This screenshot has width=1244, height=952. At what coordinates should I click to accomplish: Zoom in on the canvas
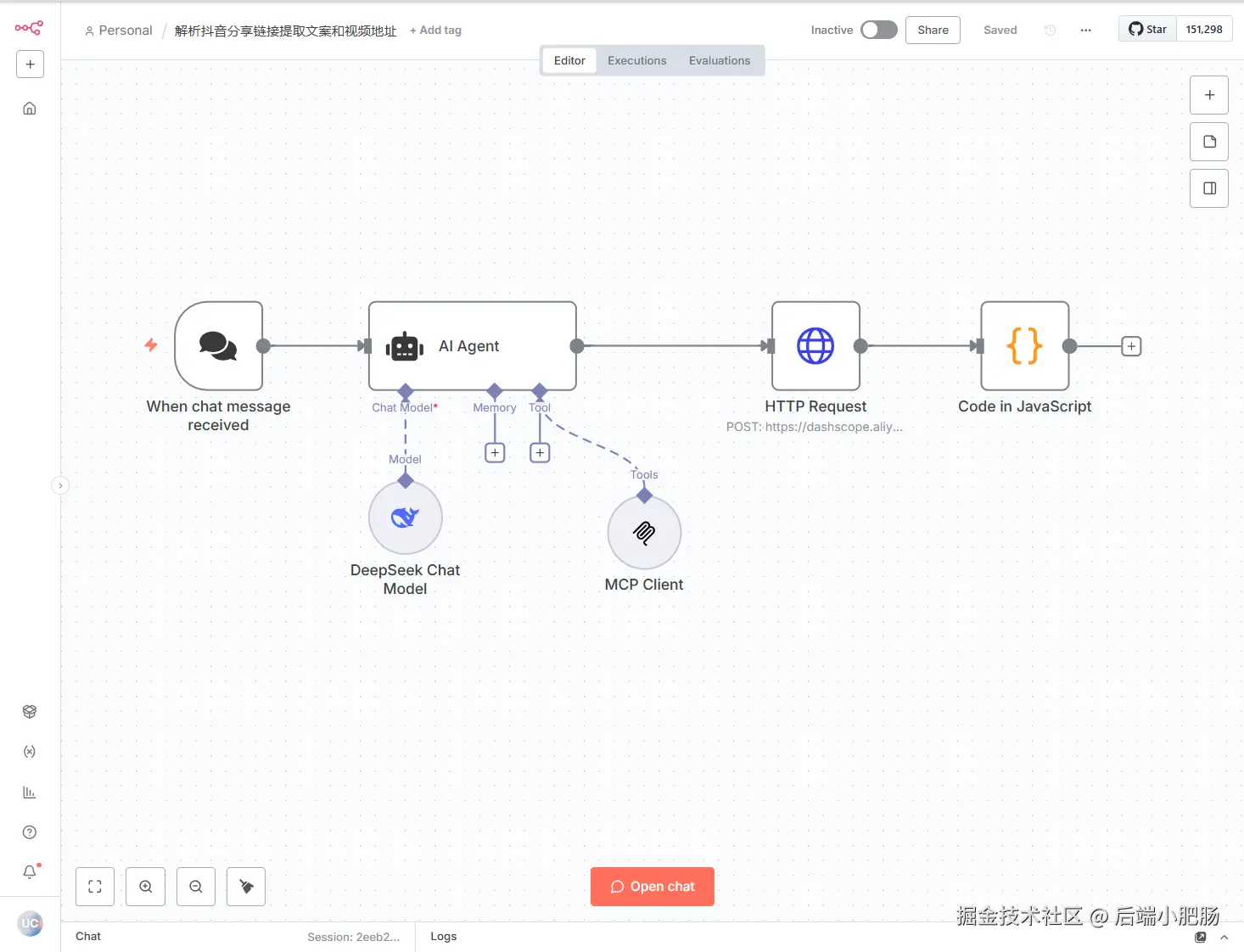click(146, 887)
